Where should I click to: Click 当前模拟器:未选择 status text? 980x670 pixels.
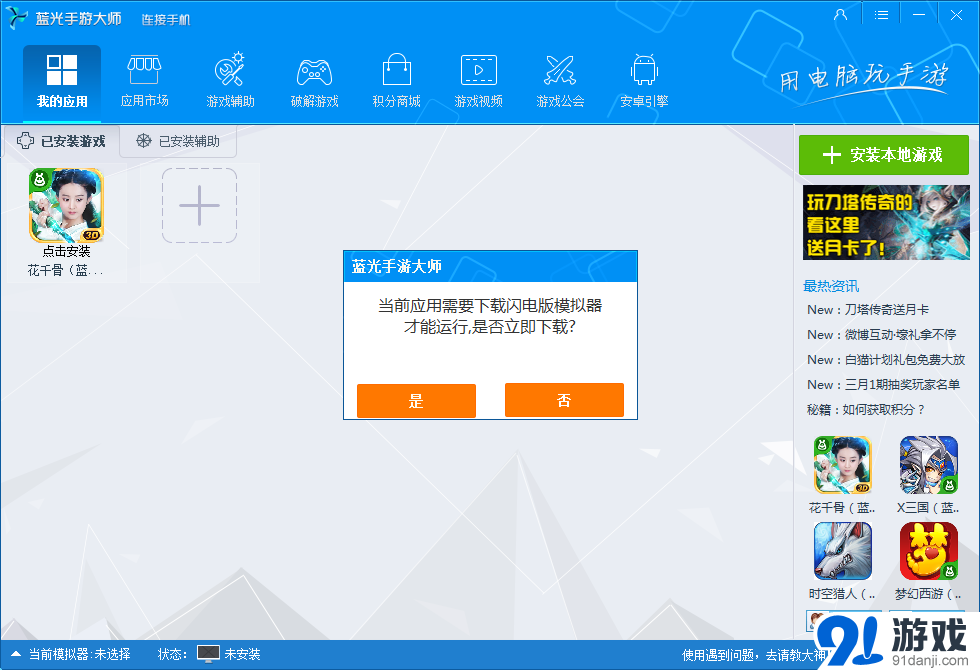79,654
